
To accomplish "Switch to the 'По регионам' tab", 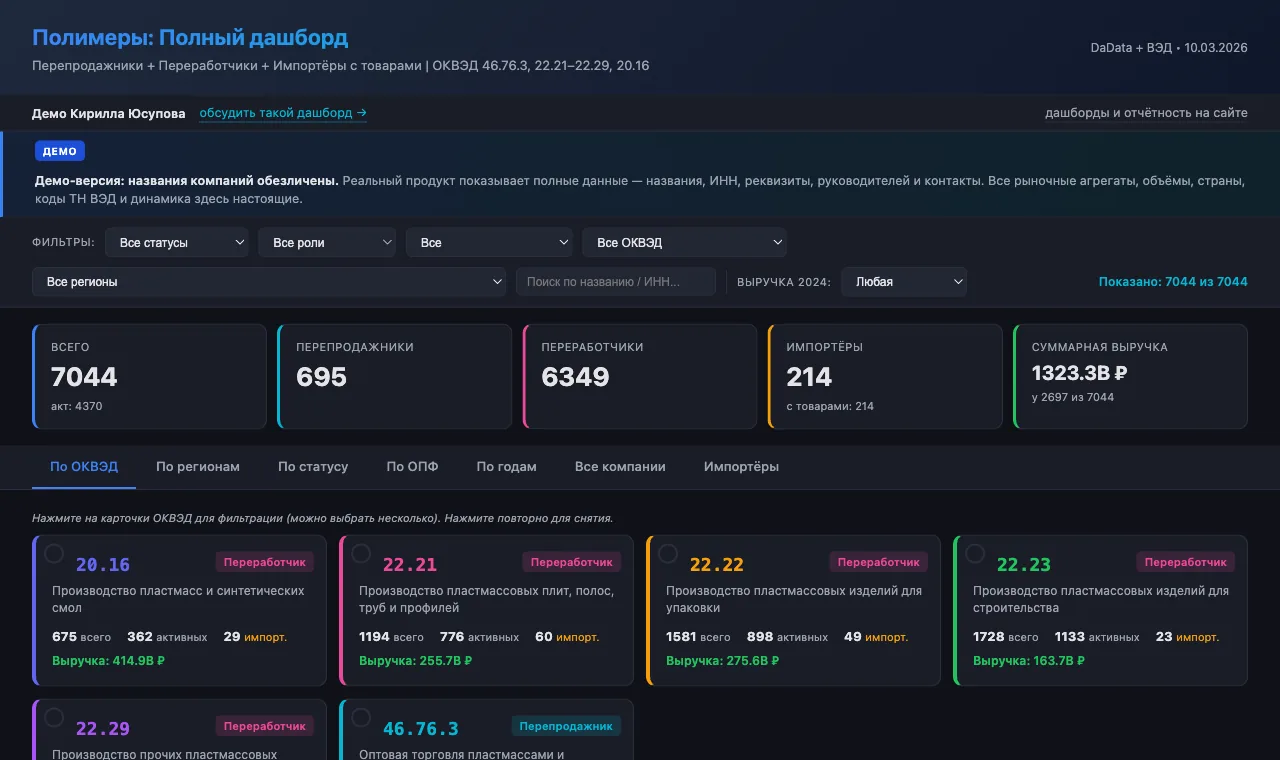I will coord(198,467).
